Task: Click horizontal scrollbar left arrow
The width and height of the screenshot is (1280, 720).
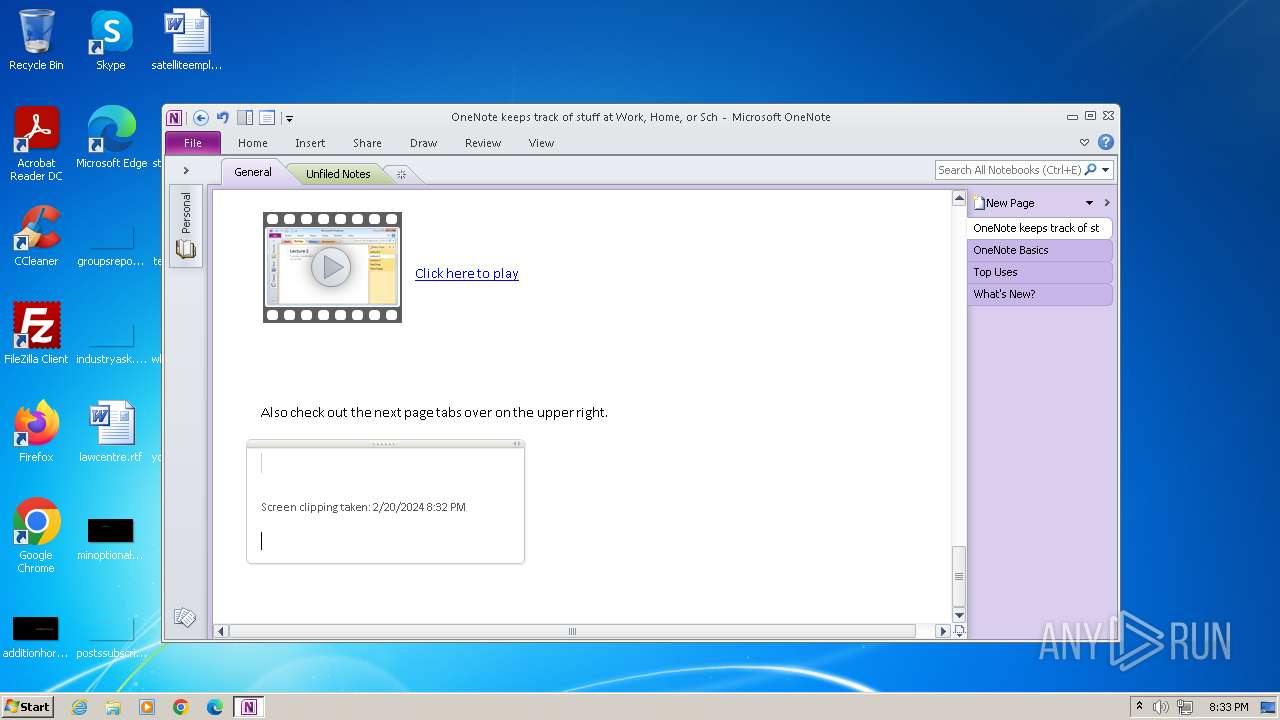Action: point(222,631)
